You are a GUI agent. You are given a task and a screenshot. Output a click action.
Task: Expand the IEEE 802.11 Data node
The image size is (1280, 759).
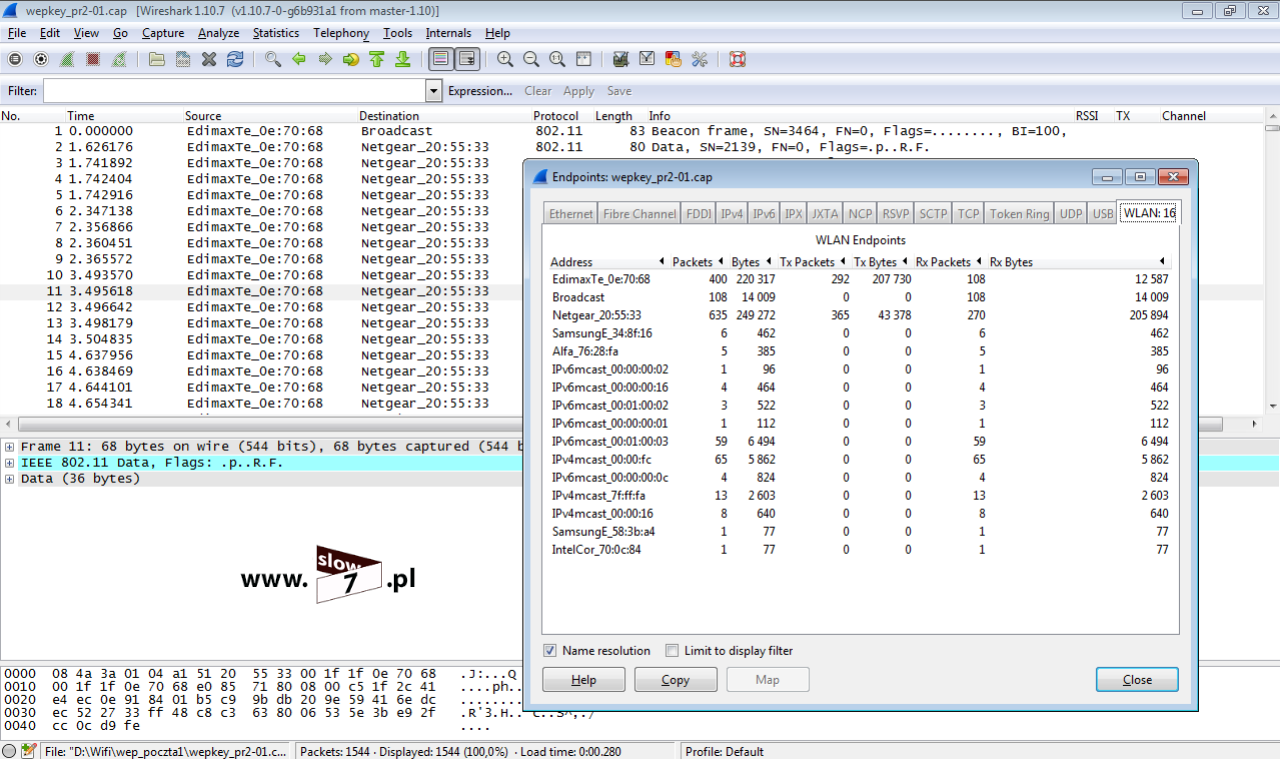click(10, 463)
